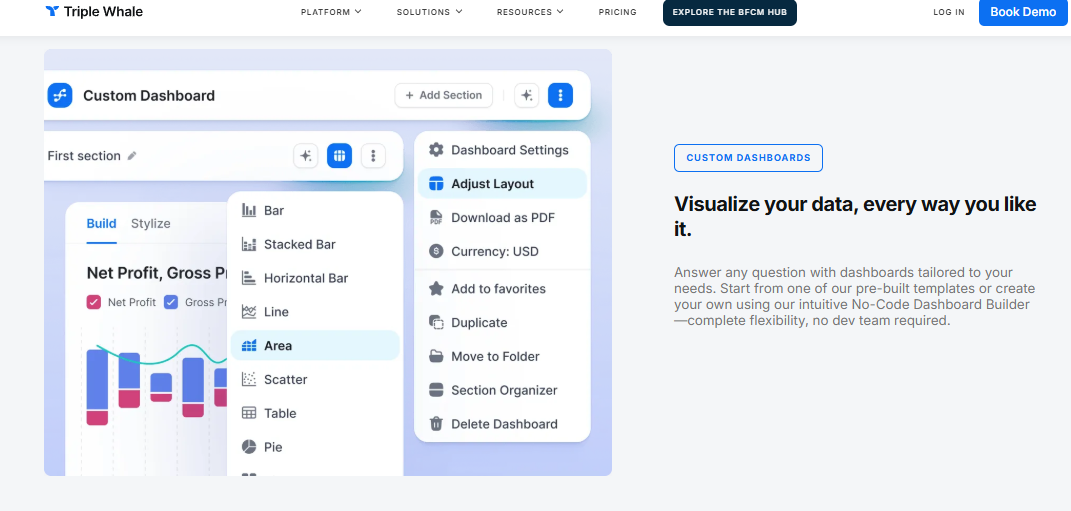Select Adjust Layout menu entry
The width and height of the screenshot is (1071, 511).
503,184
